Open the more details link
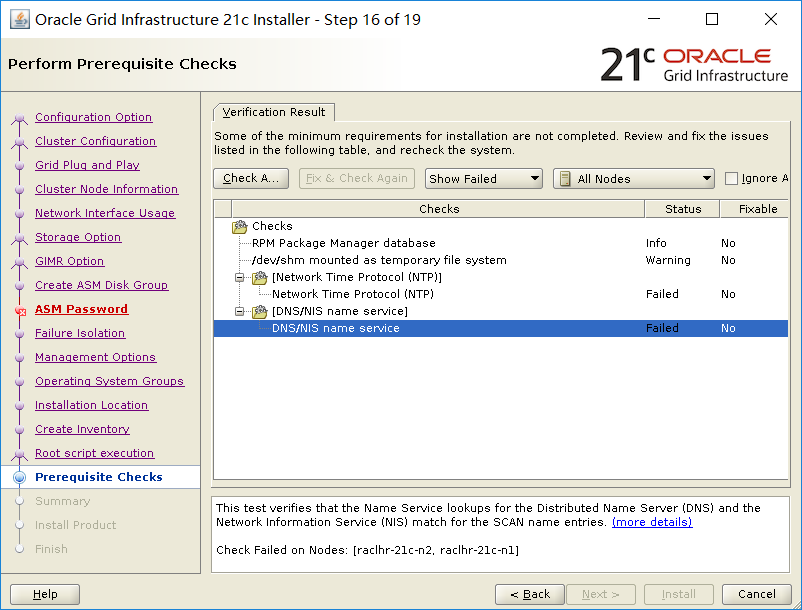 (652, 522)
